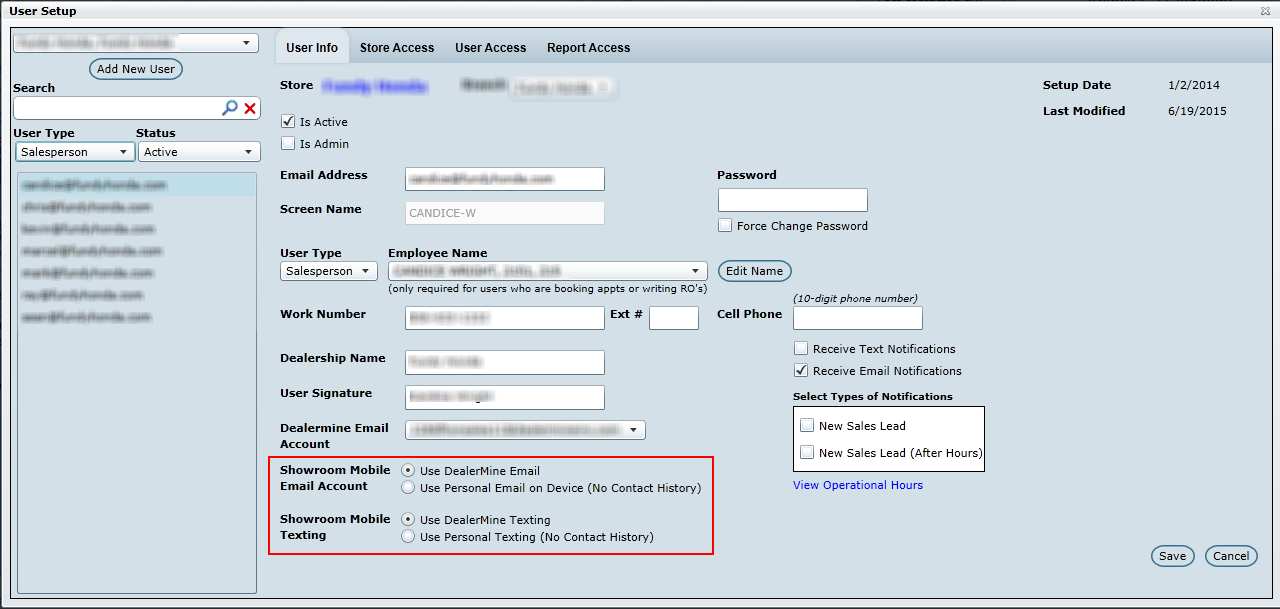Enable the Is Admin checkbox
The image size is (1280, 609).
[289, 144]
